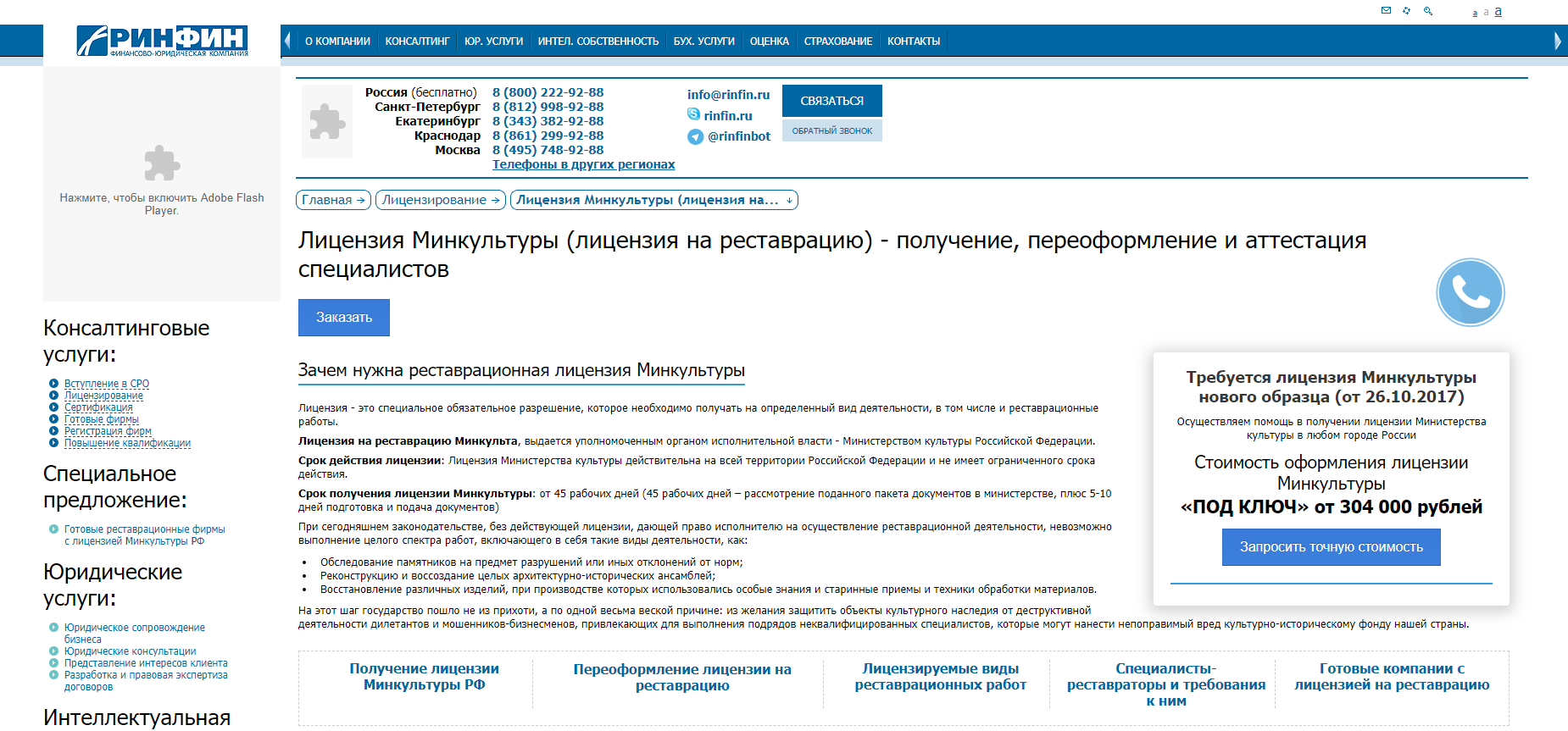Click the floating phone call icon
This screenshot has width=1568, height=731.
(x=1470, y=292)
